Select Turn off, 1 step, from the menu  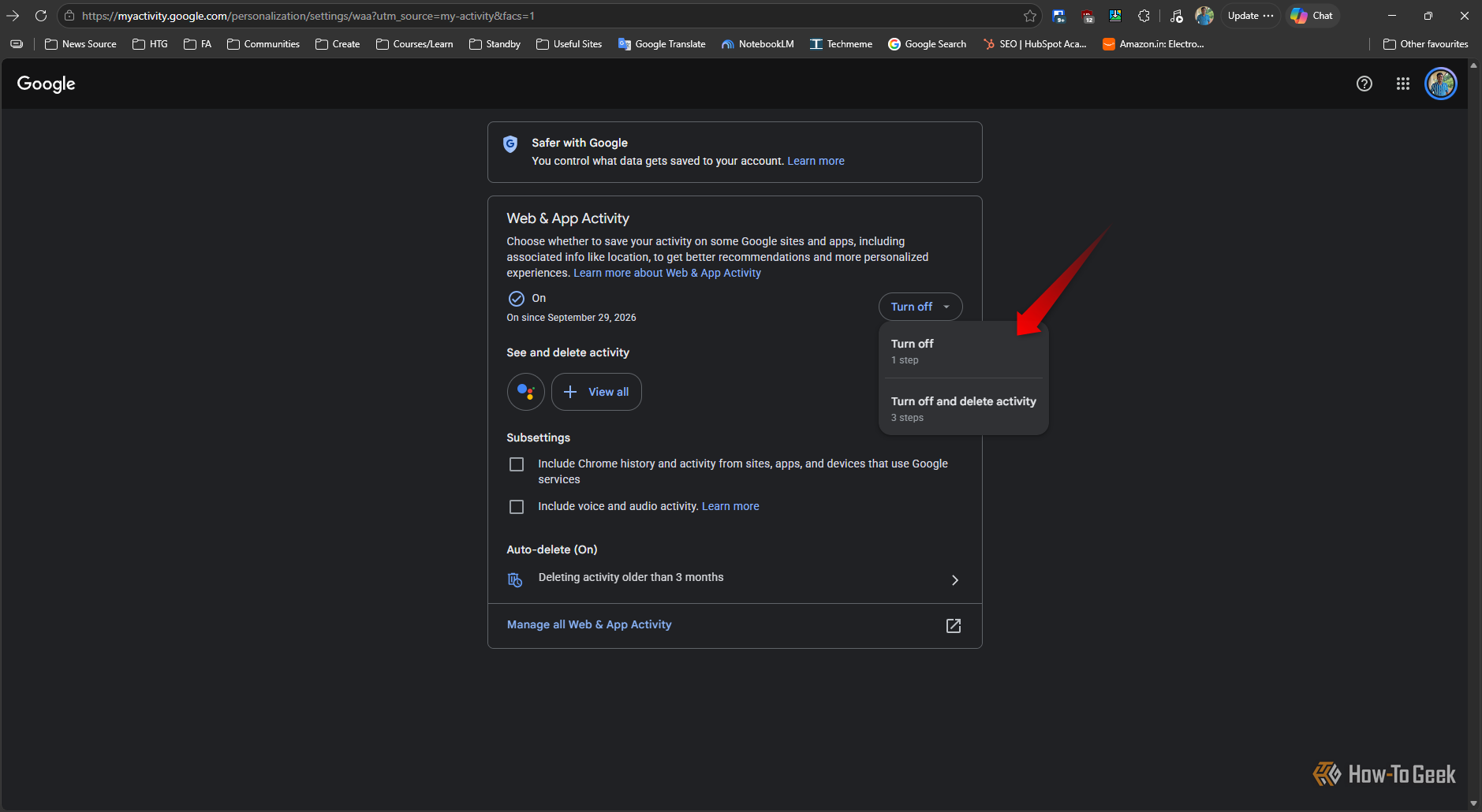point(964,351)
